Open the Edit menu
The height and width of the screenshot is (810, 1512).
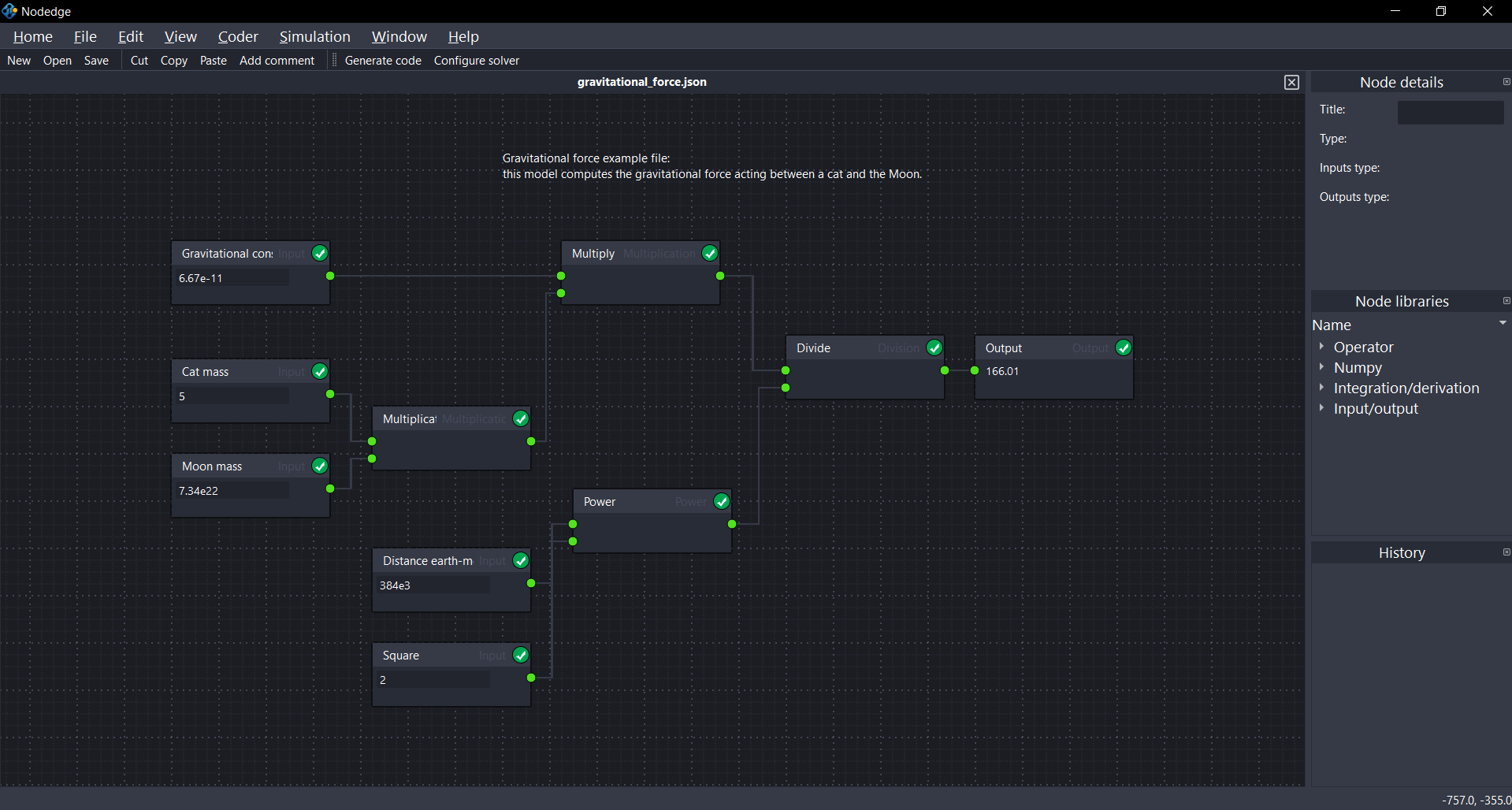[131, 36]
